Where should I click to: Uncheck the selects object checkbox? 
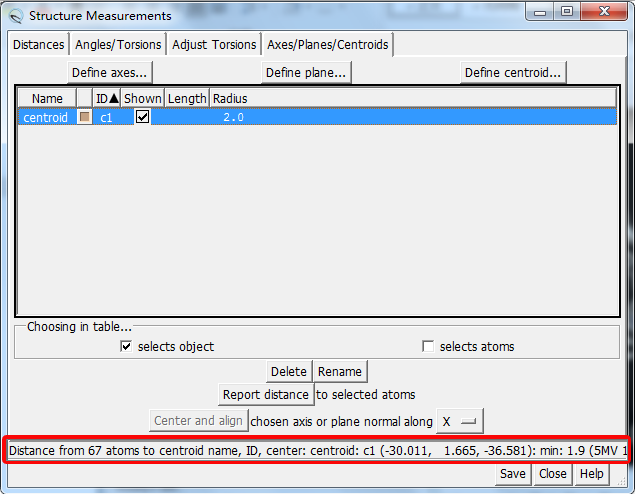coord(126,347)
